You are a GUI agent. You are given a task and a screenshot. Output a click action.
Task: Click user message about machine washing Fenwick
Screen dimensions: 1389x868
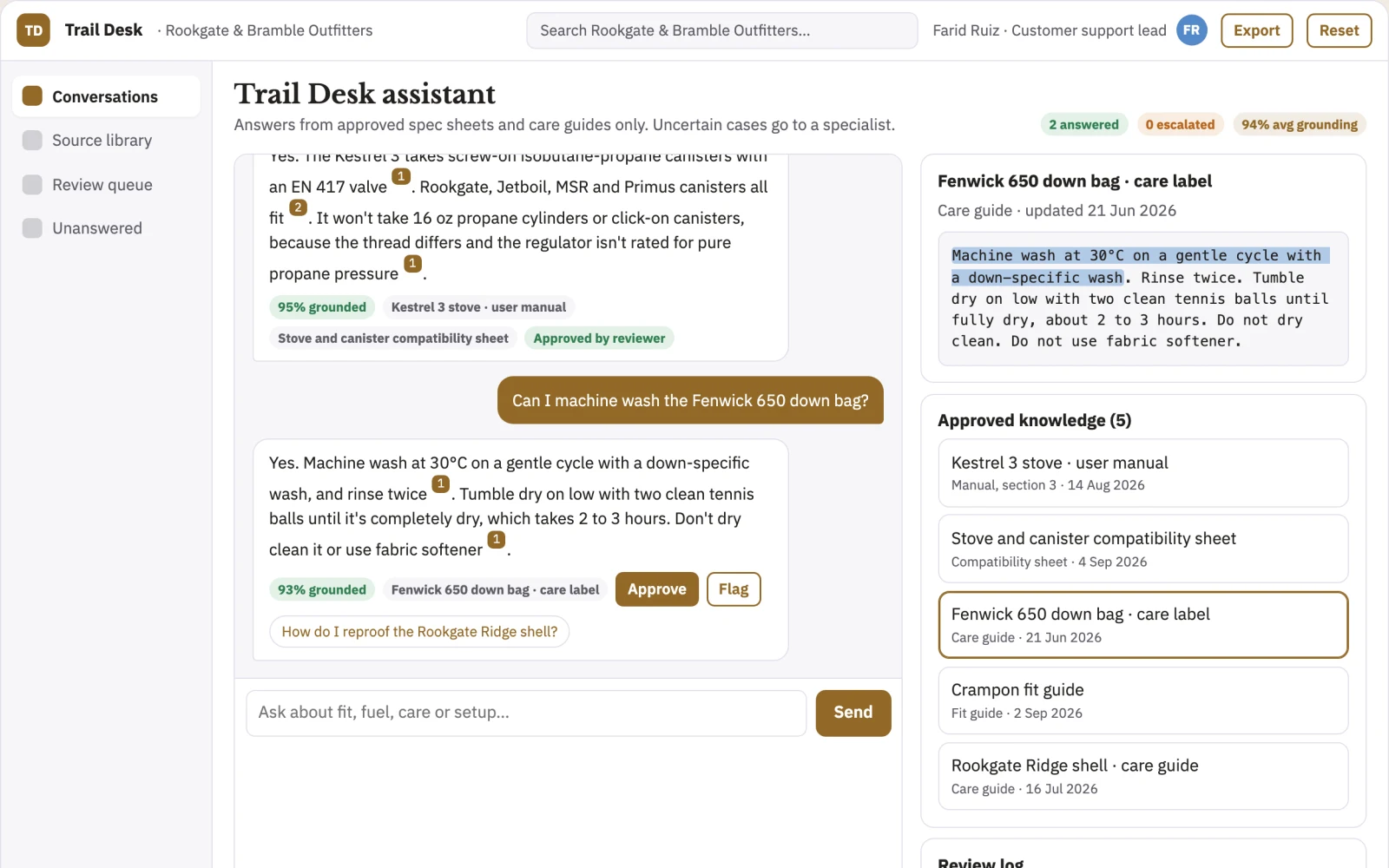click(690, 401)
